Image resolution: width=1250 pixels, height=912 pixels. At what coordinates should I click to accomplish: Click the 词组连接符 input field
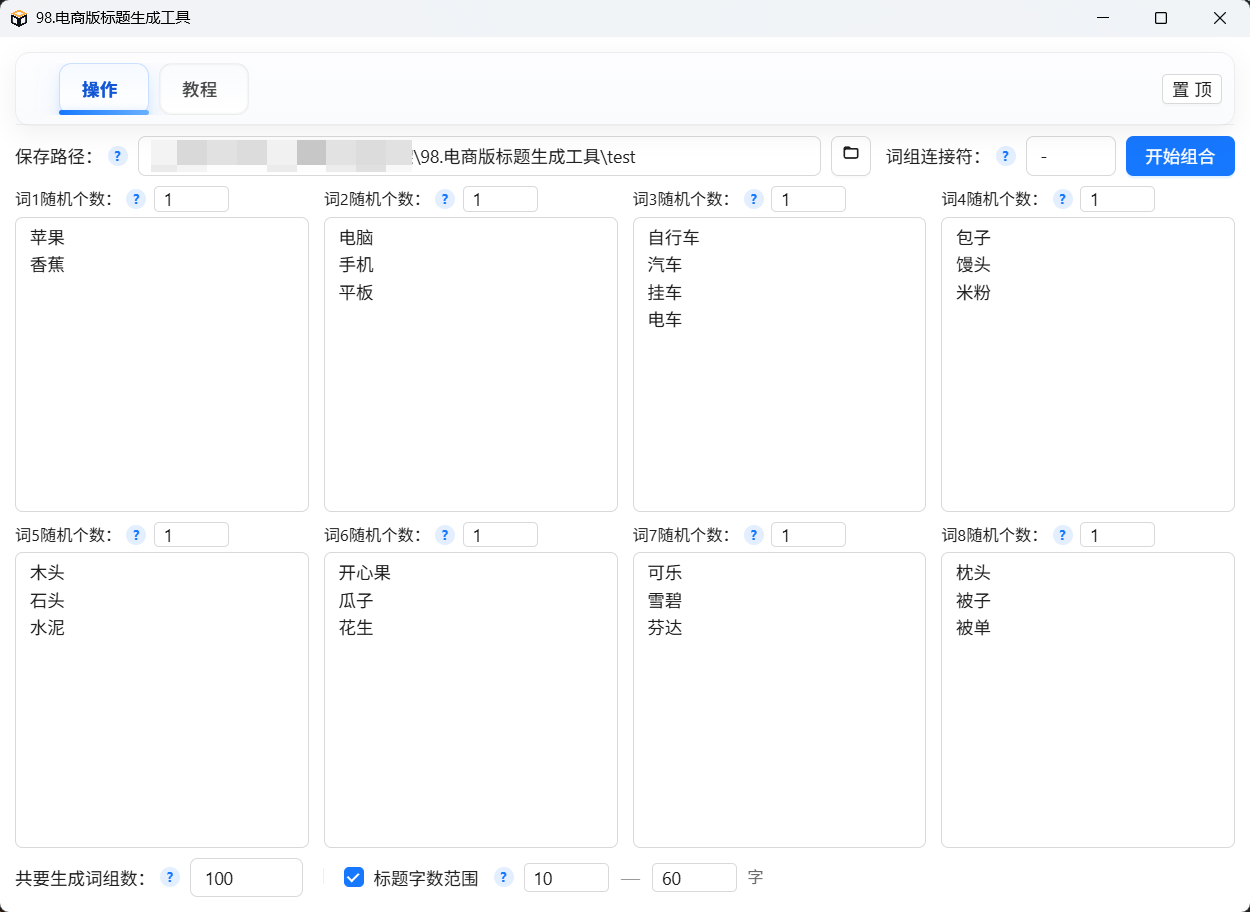click(x=1070, y=156)
